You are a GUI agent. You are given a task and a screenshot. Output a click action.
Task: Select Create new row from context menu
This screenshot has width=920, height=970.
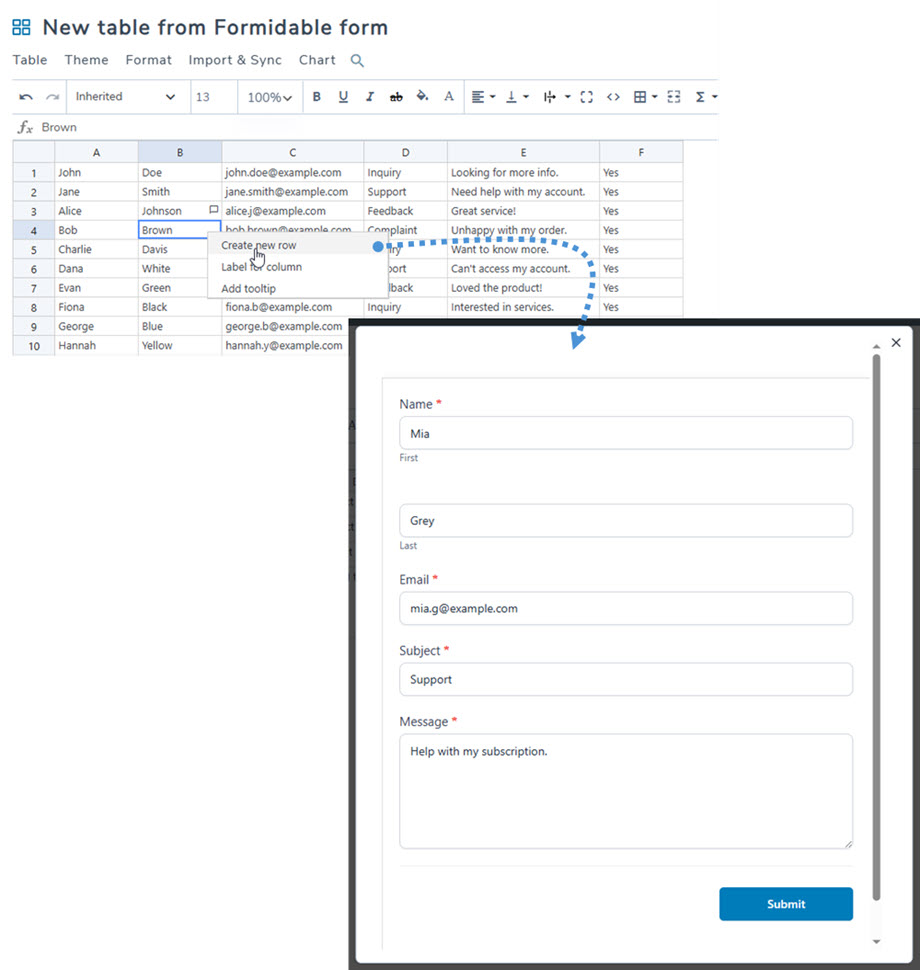tap(259, 245)
